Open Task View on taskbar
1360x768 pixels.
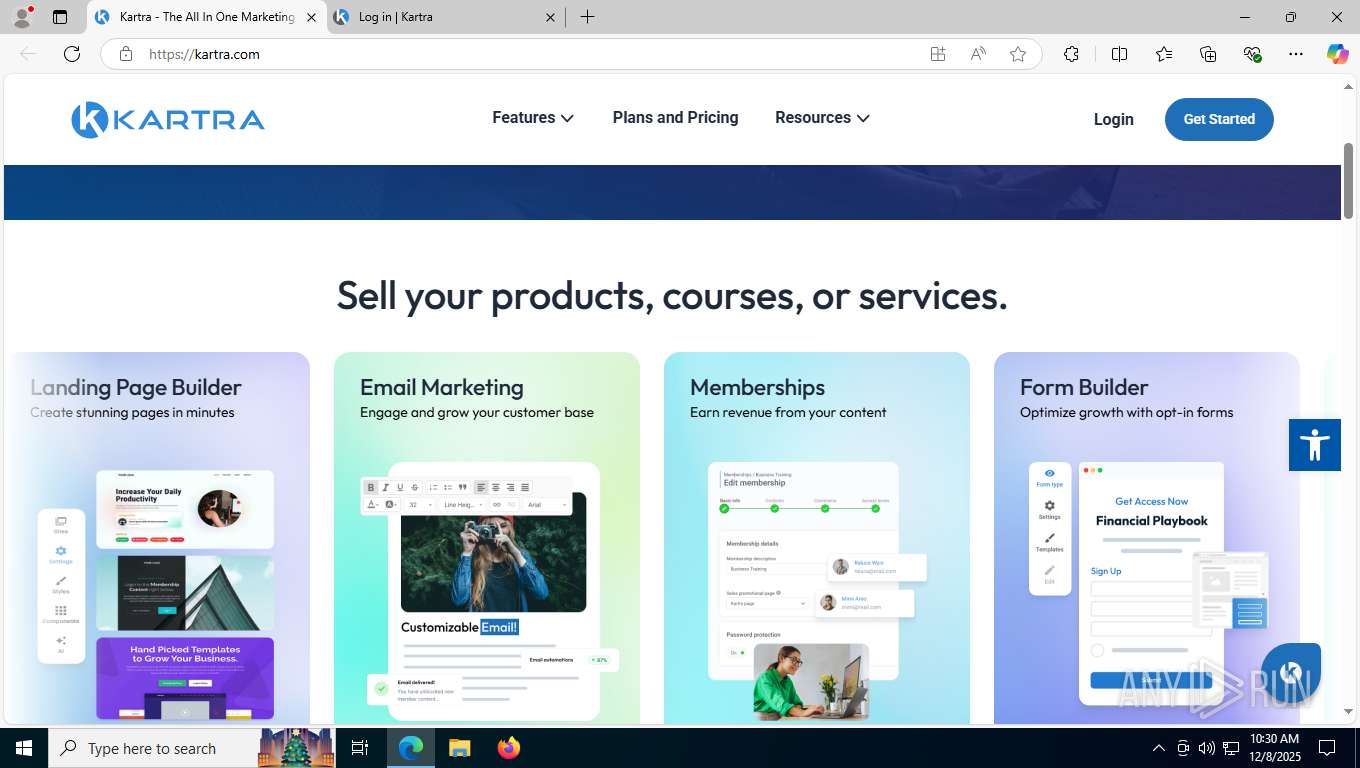tap(360, 748)
